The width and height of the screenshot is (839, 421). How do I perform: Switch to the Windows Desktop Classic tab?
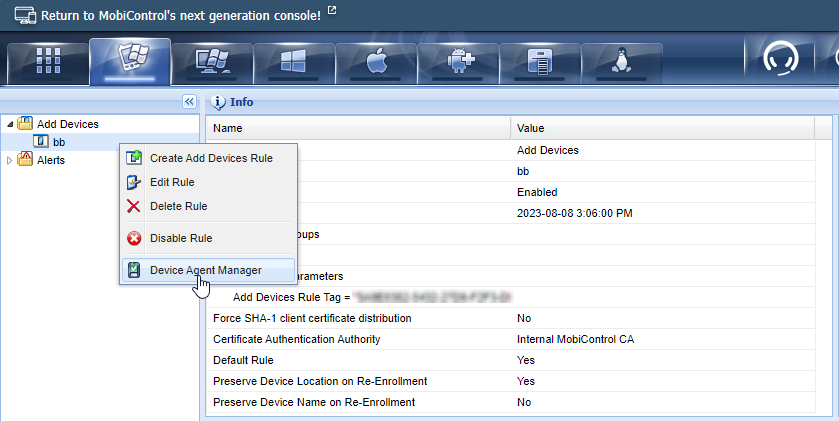(211, 62)
